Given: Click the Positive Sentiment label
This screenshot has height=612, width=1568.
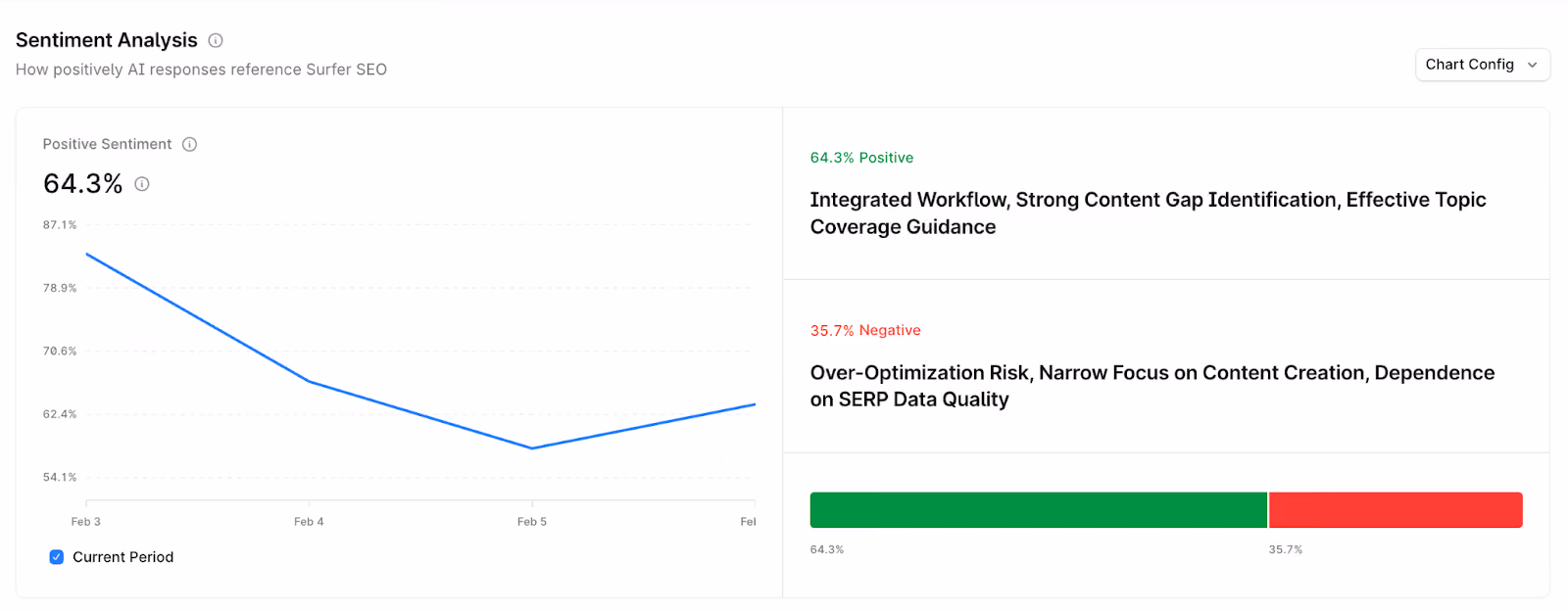Looking at the screenshot, I should [x=108, y=144].
